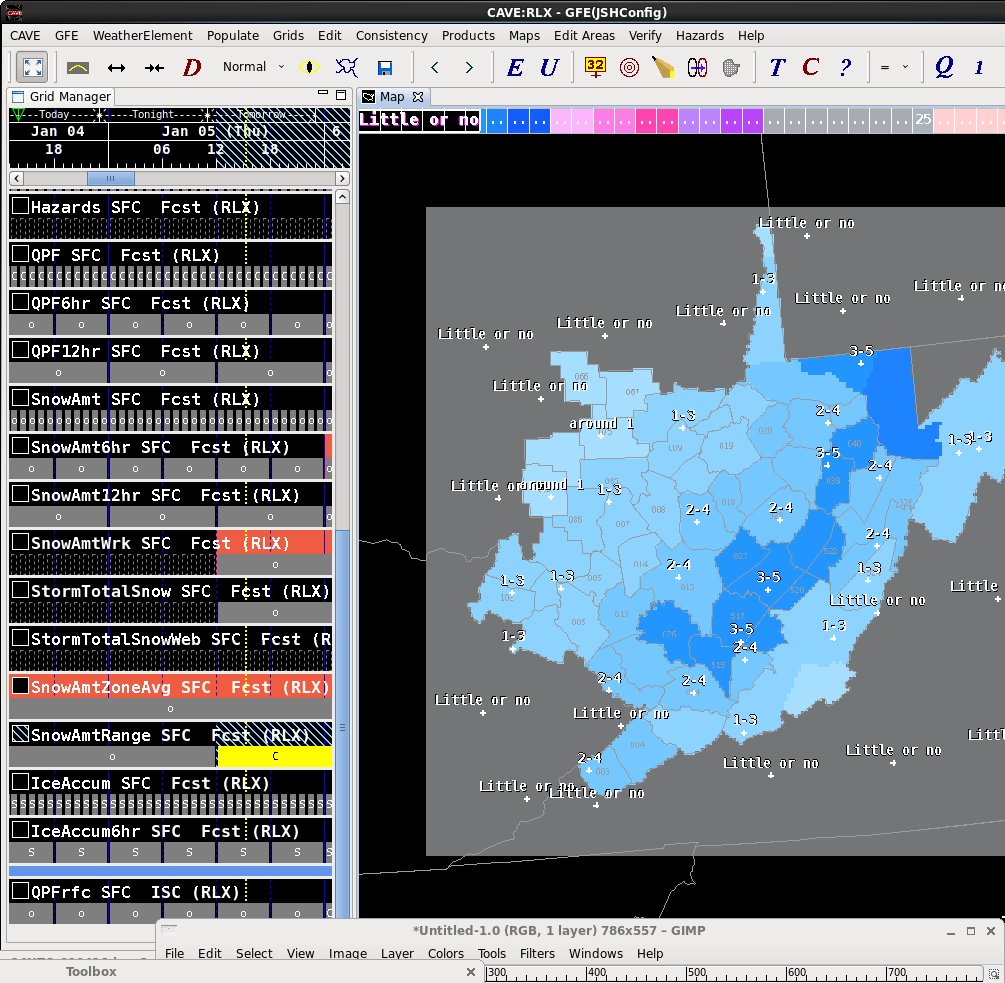Click the grid list scroll-up arrow

coord(342,197)
